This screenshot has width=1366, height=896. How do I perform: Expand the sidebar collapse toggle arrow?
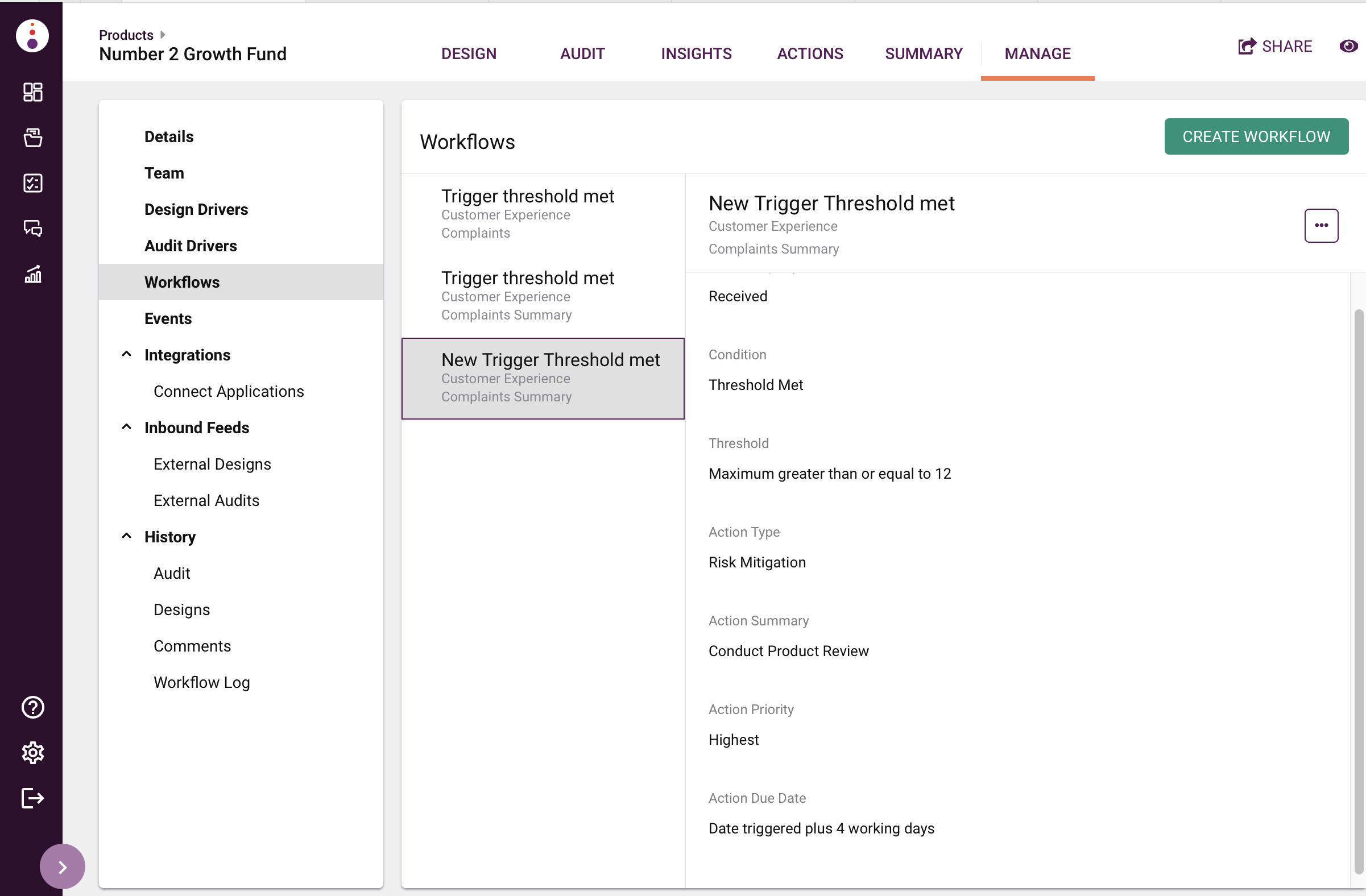click(x=62, y=866)
